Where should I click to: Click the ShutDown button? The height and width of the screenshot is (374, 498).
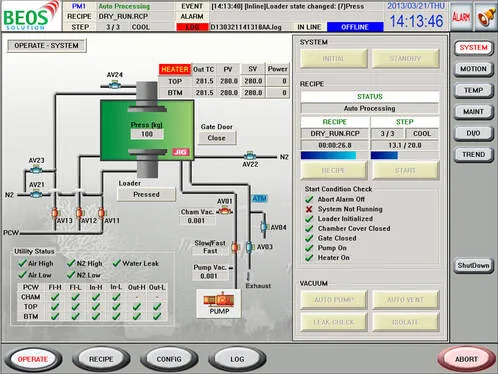473,265
